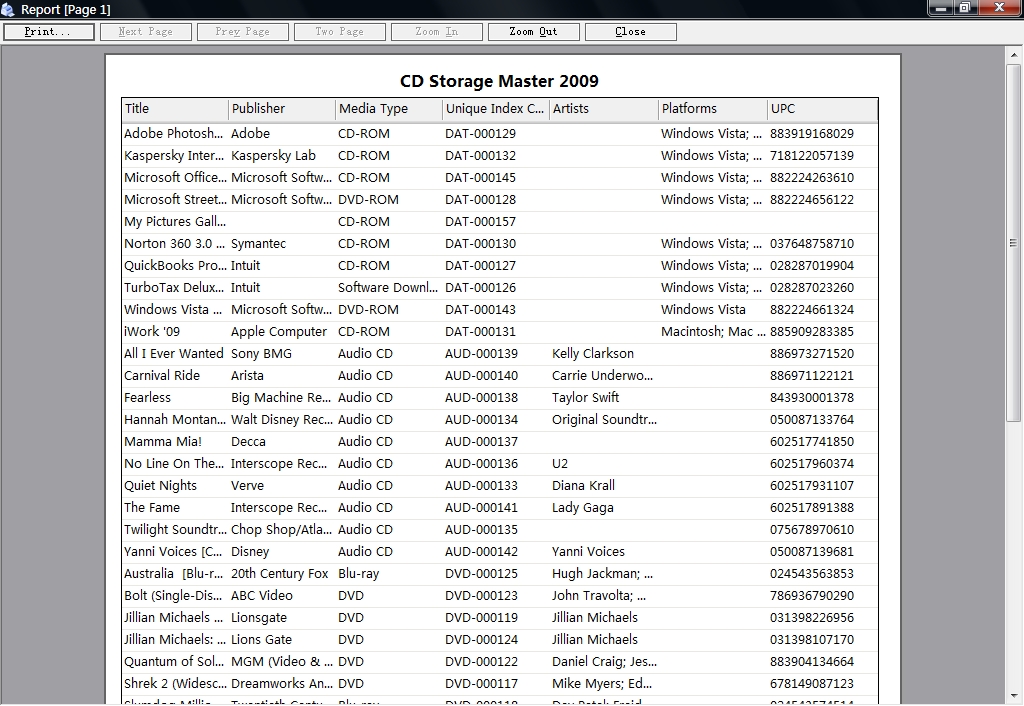
Task: Click index DAT-000145
Action: 480,178
